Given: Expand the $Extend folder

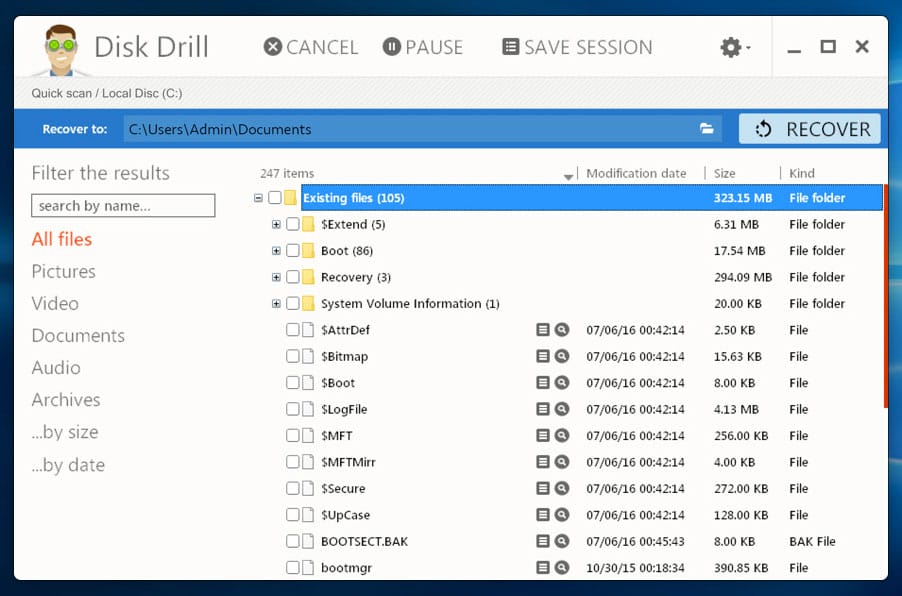Looking at the screenshot, I should 277,225.
